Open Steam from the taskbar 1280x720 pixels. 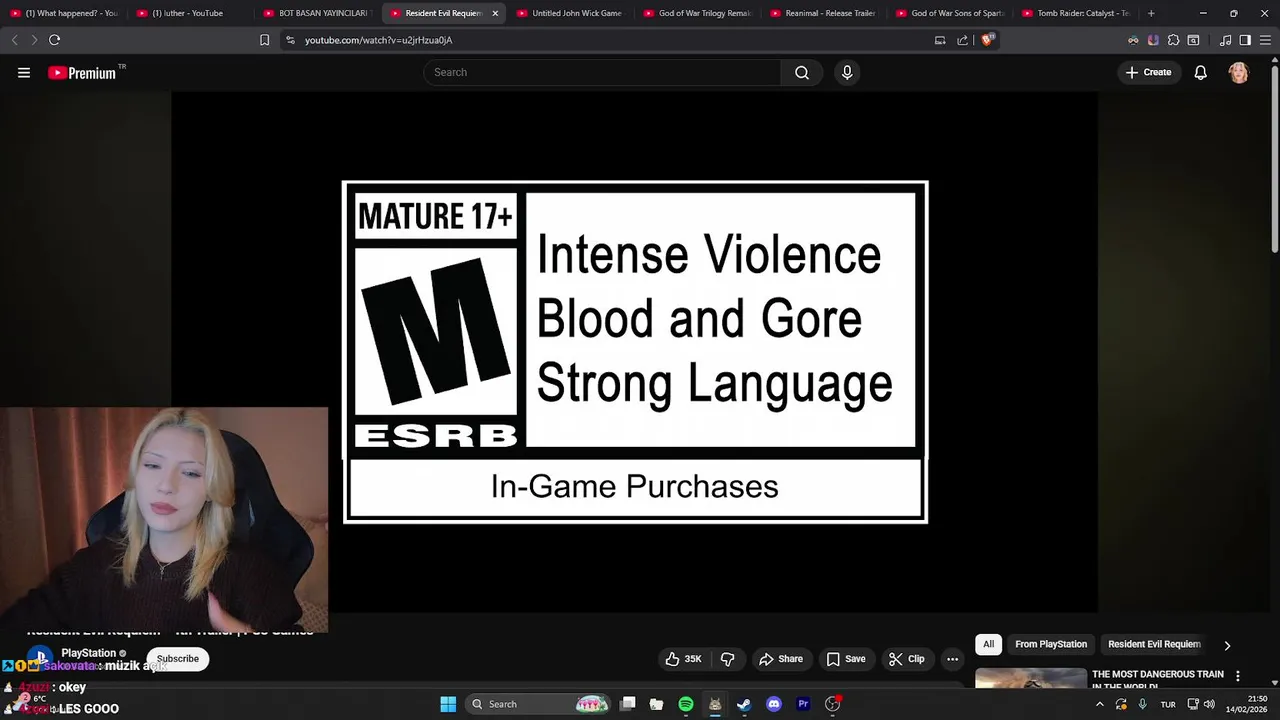[744, 704]
